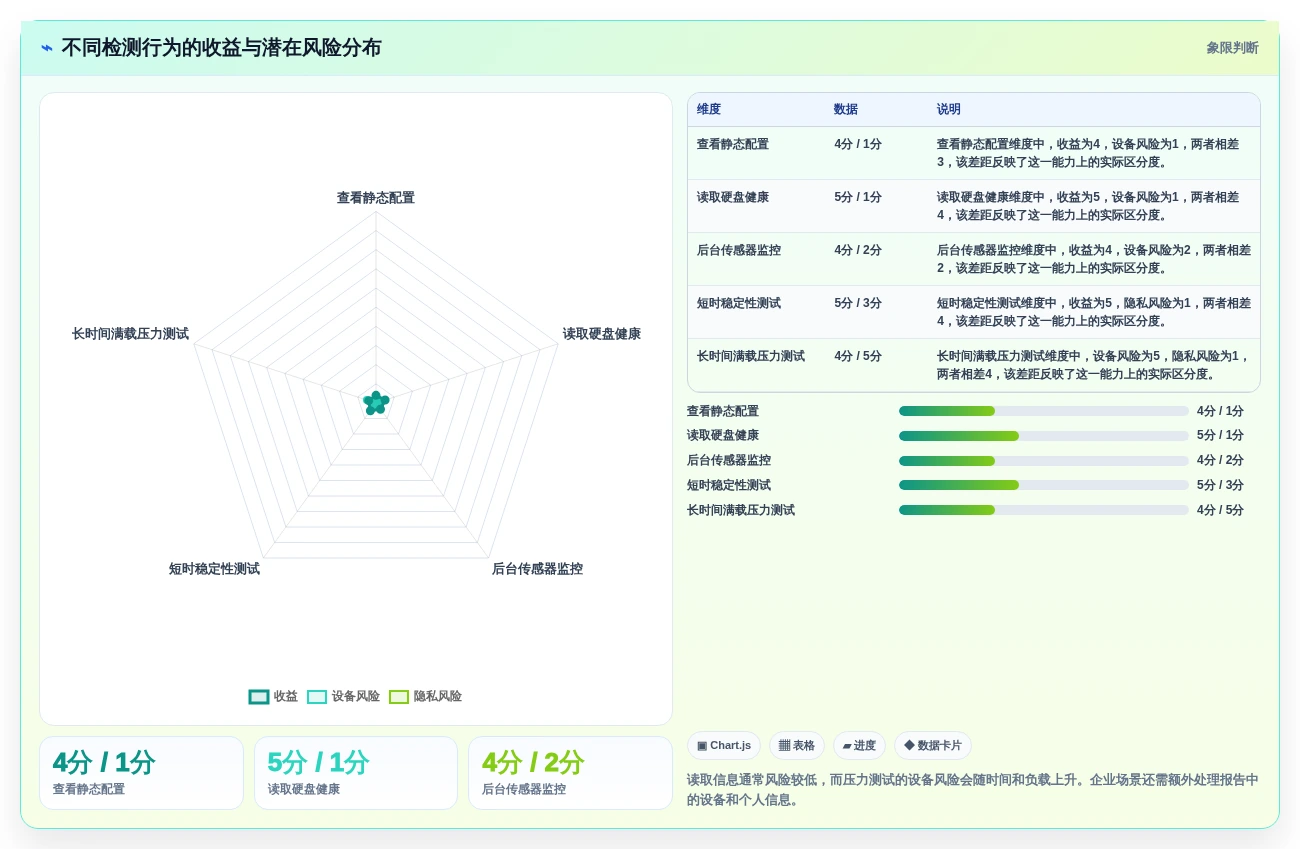The image size is (1300, 849).
Task: Click the 读取硬盘健康 radar axis label
Action: (602, 334)
